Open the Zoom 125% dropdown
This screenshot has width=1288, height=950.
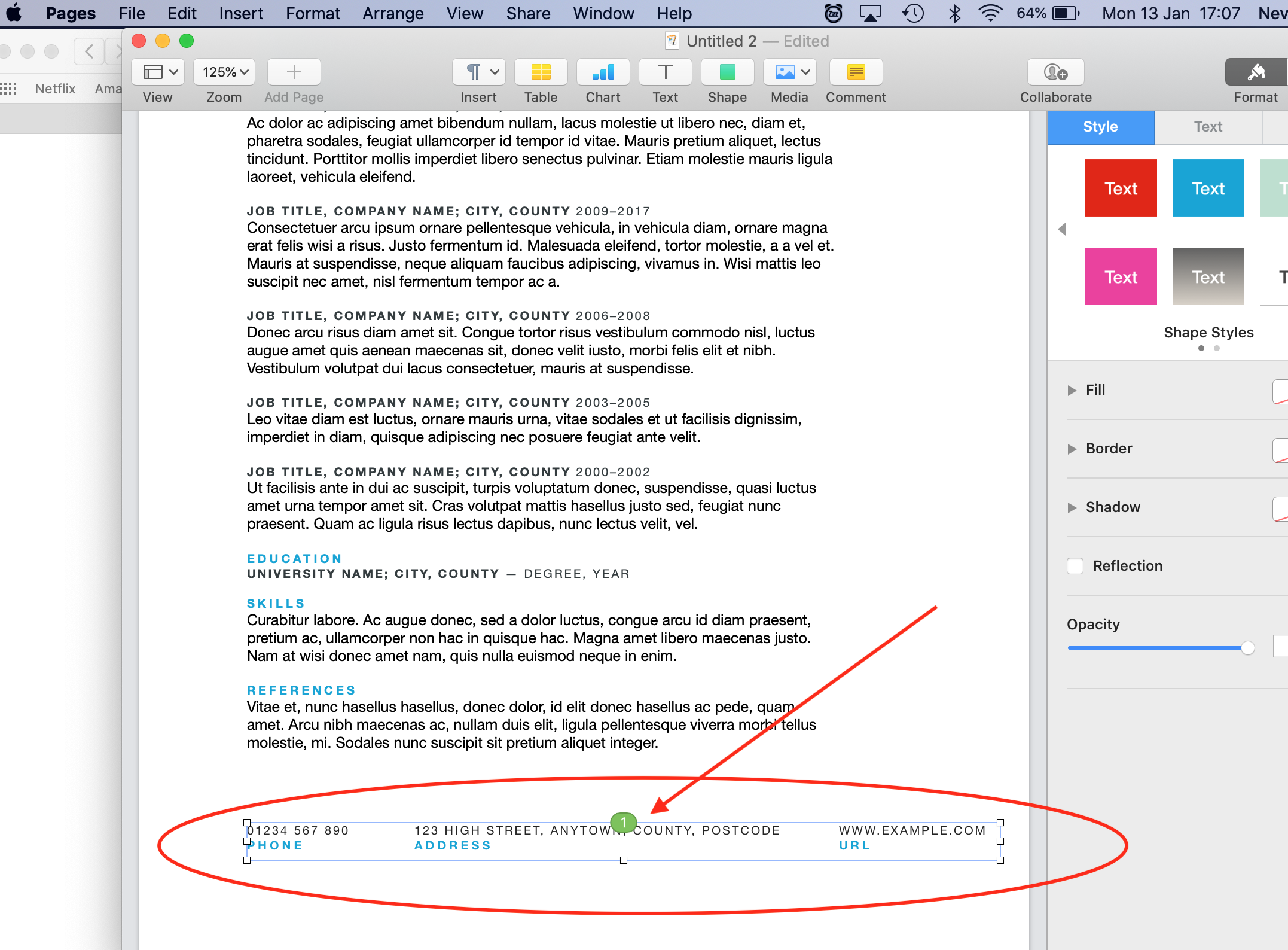coord(225,72)
